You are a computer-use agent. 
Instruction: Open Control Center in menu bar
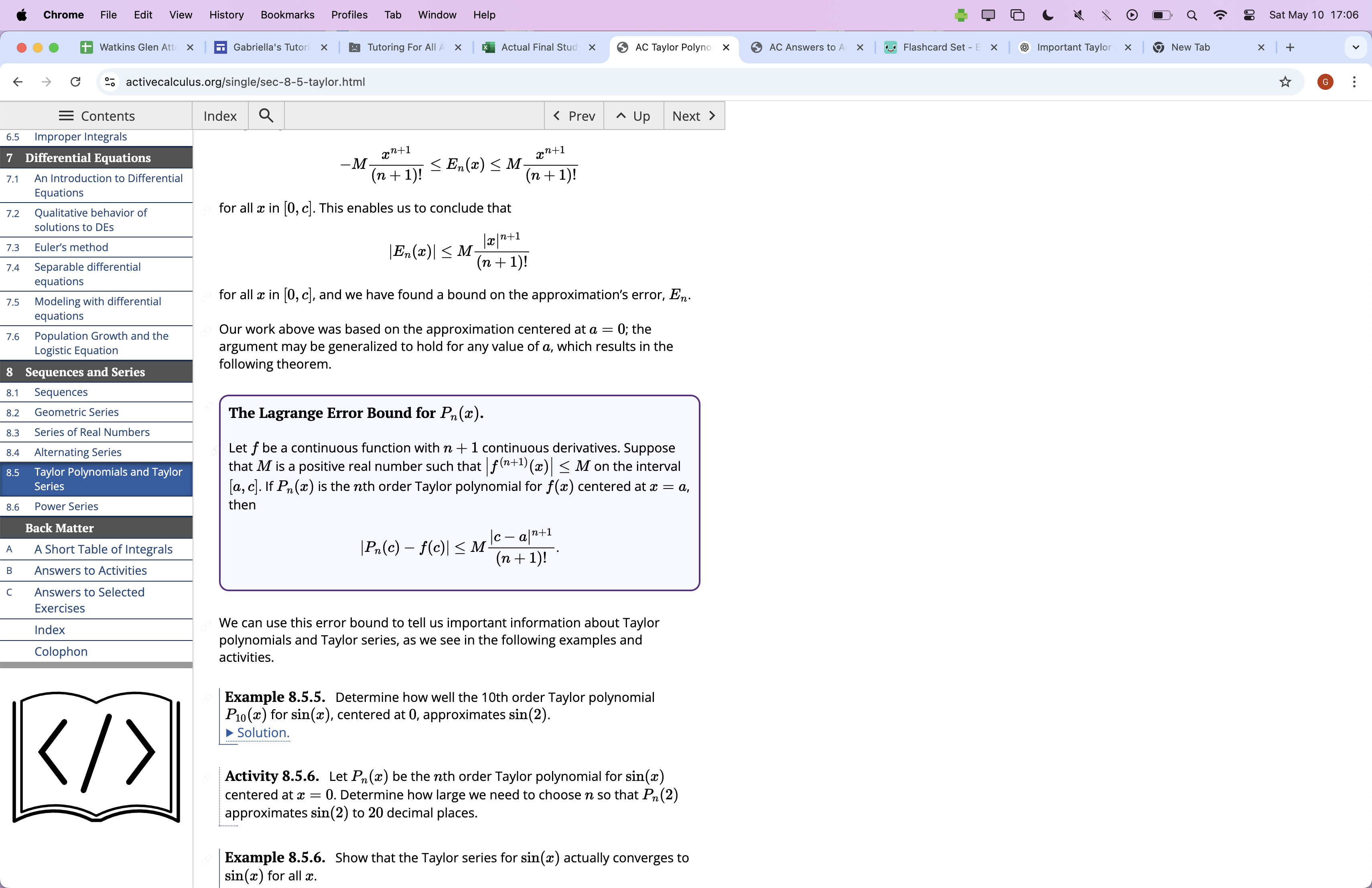point(1249,15)
